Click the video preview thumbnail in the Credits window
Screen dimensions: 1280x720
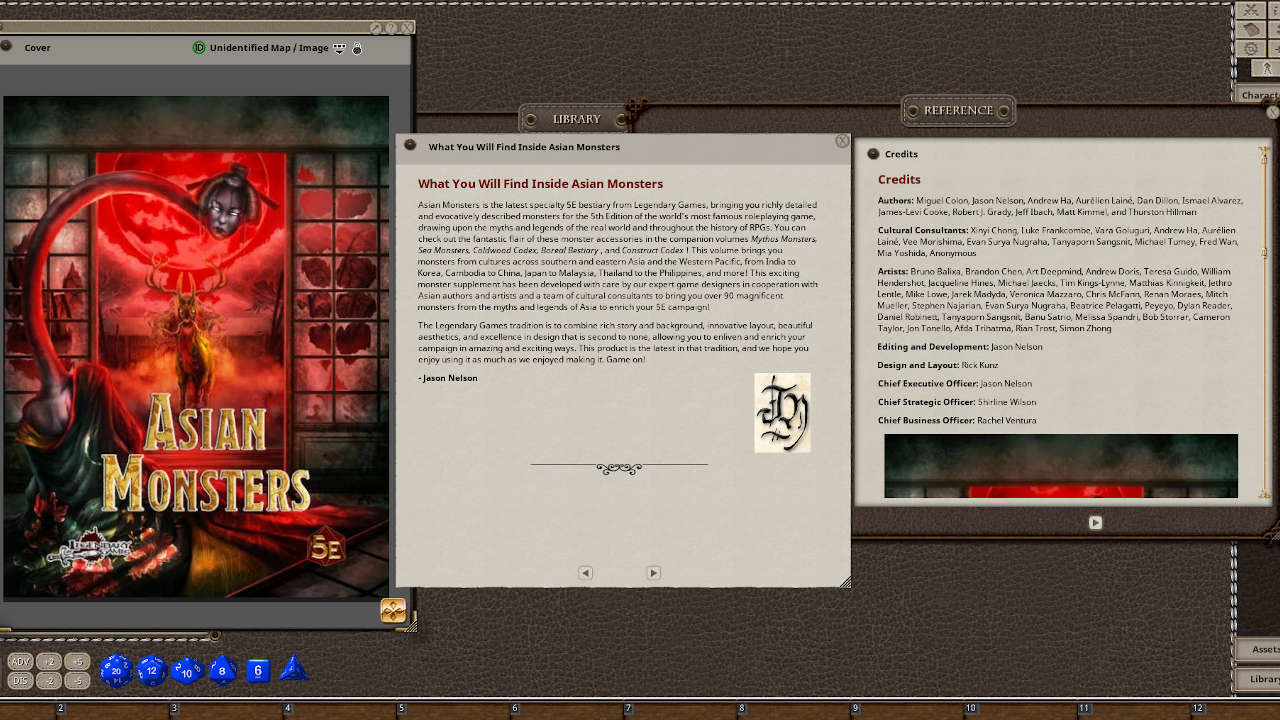pyautogui.click(x=1059, y=465)
